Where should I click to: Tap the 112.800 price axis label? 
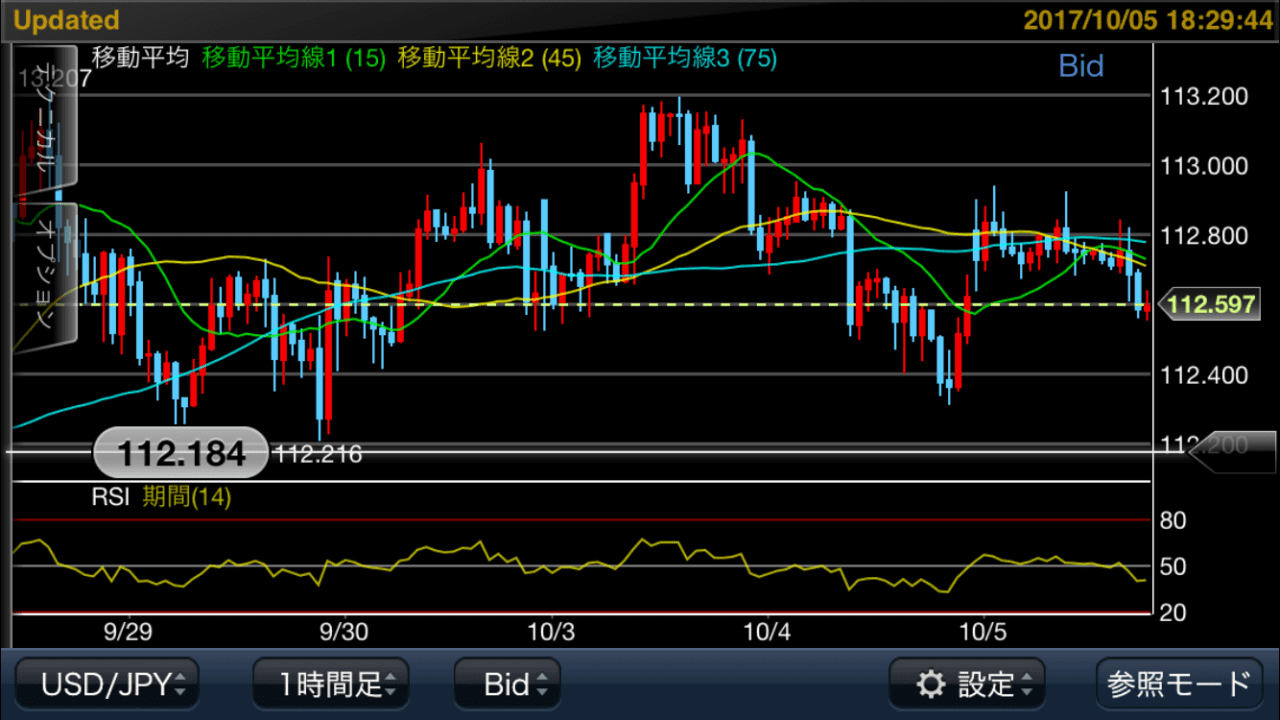(x=1204, y=236)
